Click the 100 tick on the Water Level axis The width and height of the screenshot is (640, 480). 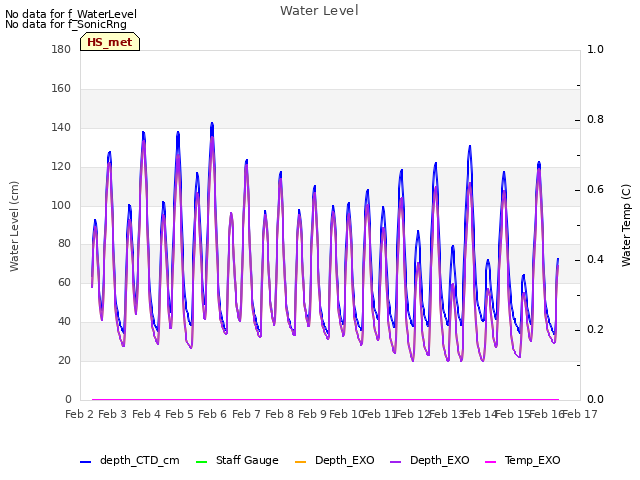[61, 205]
